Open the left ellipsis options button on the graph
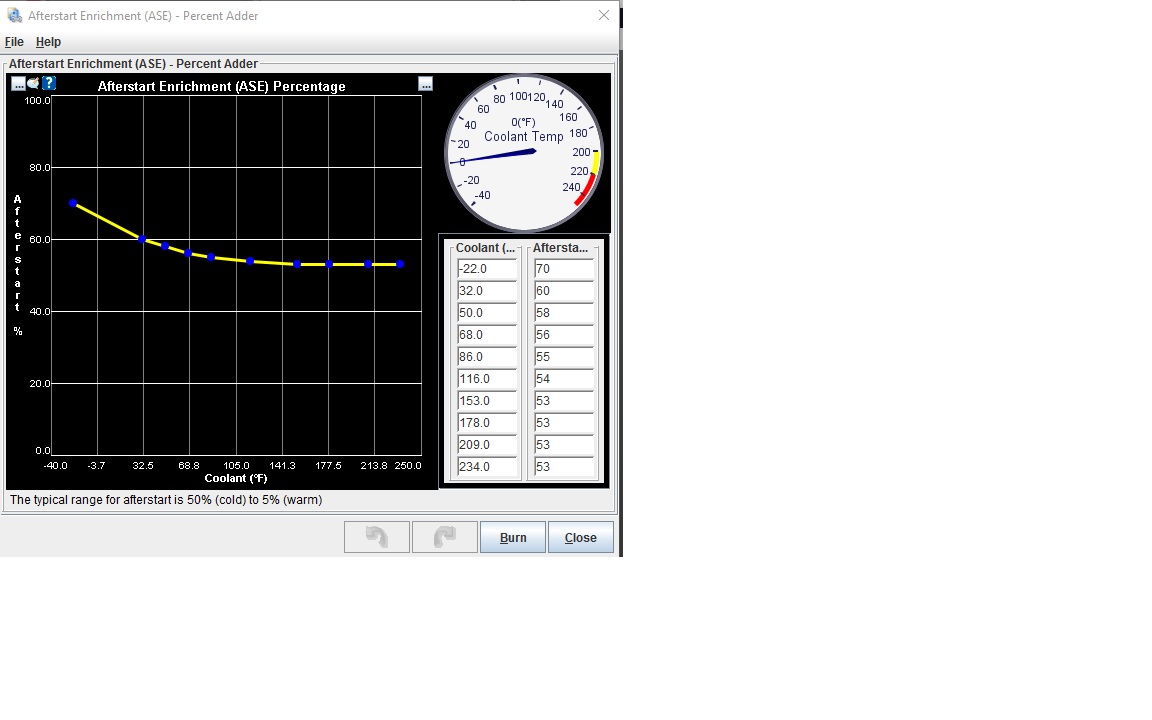The height and width of the screenshot is (720, 1152). tap(18, 84)
